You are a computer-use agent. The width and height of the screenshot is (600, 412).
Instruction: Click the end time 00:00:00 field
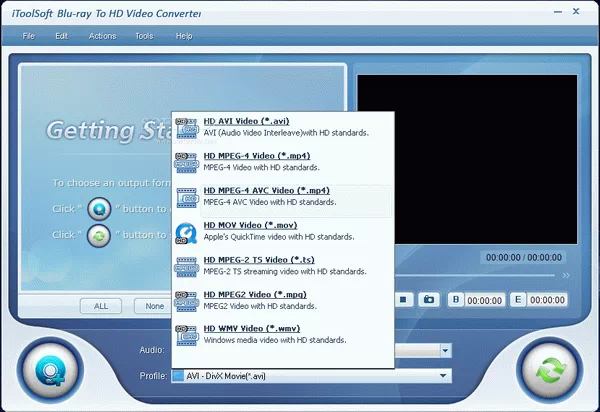tap(547, 300)
